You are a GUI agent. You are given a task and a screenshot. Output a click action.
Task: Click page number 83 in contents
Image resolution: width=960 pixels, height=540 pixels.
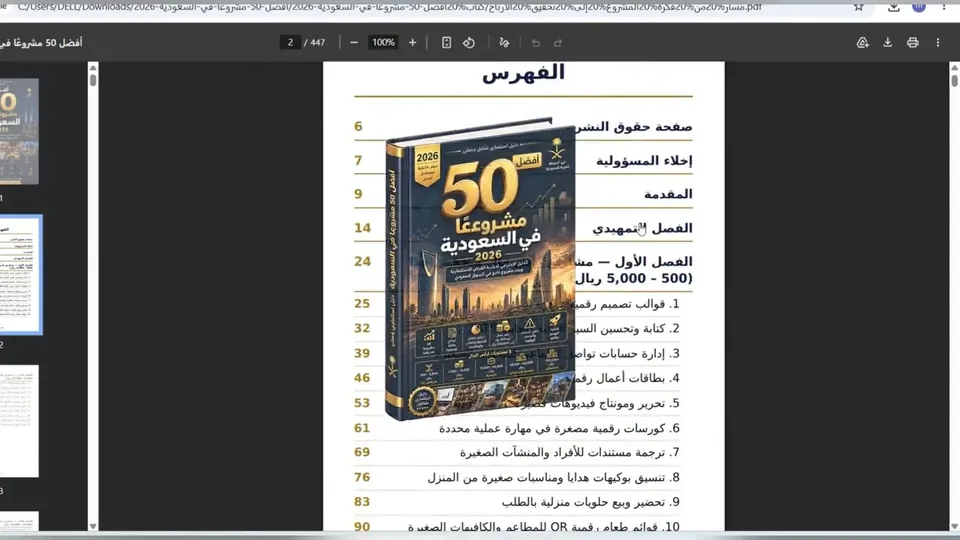click(x=362, y=502)
